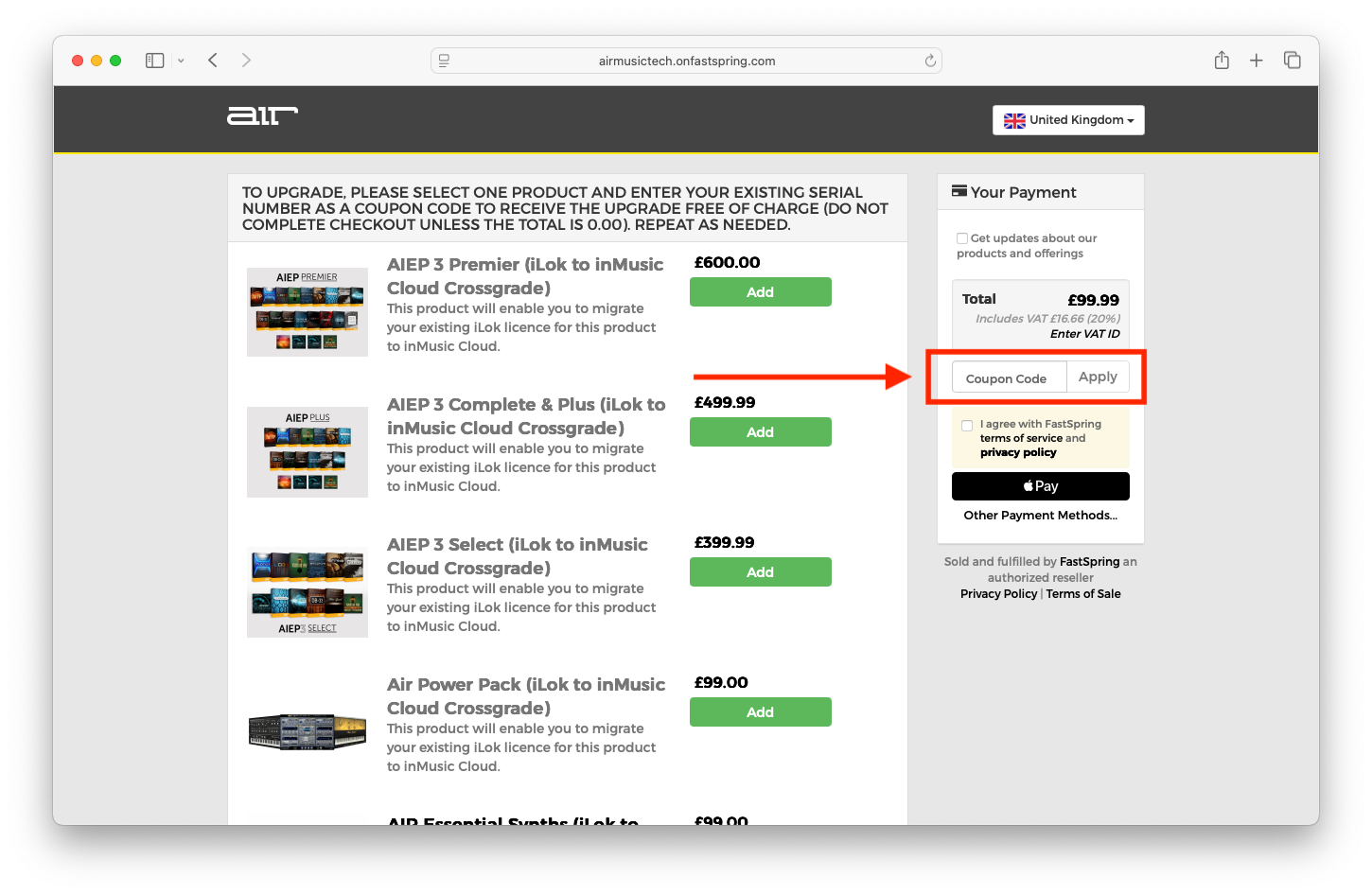The height and width of the screenshot is (895, 1372).
Task: Open the Safari Share button
Action: point(1222,60)
